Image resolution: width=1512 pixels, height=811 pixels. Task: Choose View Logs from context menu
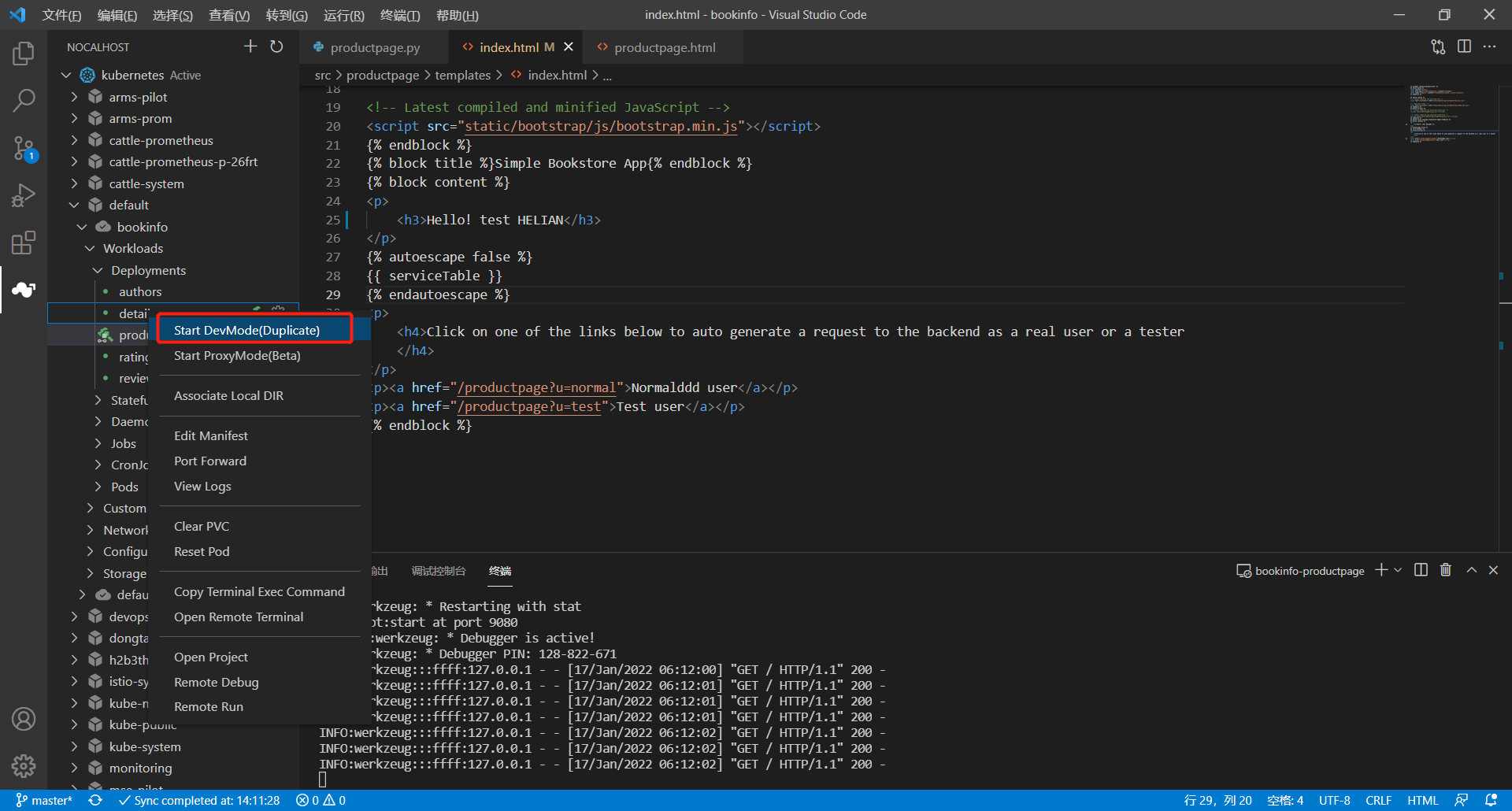(x=260, y=486)
